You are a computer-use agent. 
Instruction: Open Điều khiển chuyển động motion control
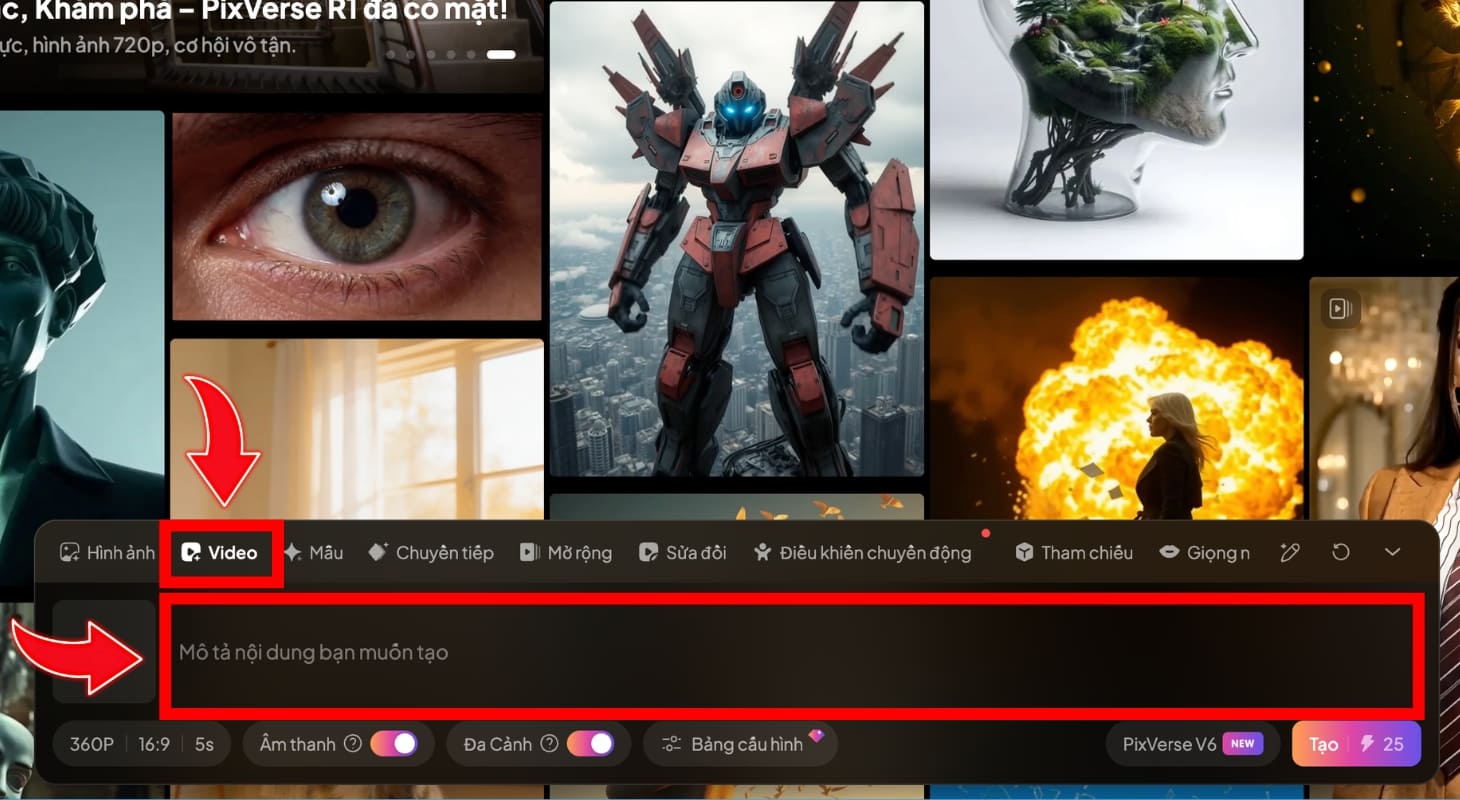[865, 552]
